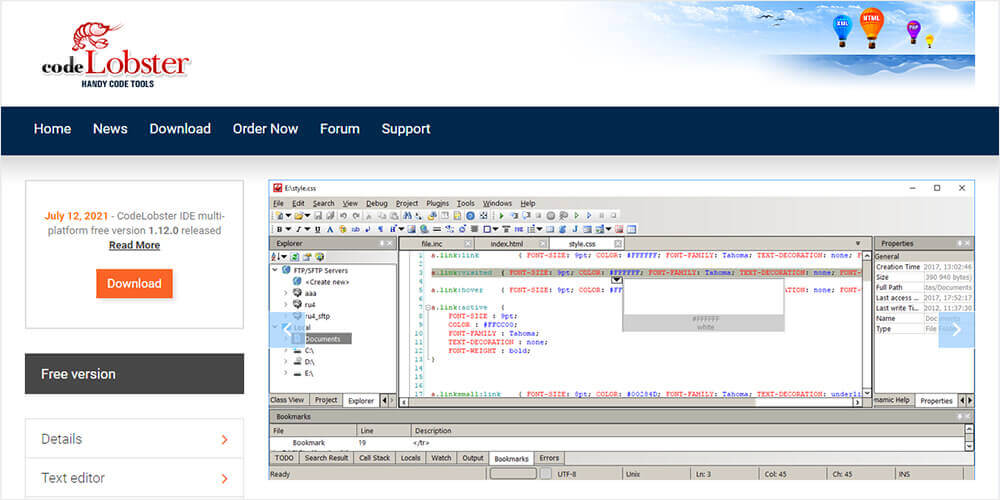Click the white #FFFFFF color preview swatch

(703, 299)
